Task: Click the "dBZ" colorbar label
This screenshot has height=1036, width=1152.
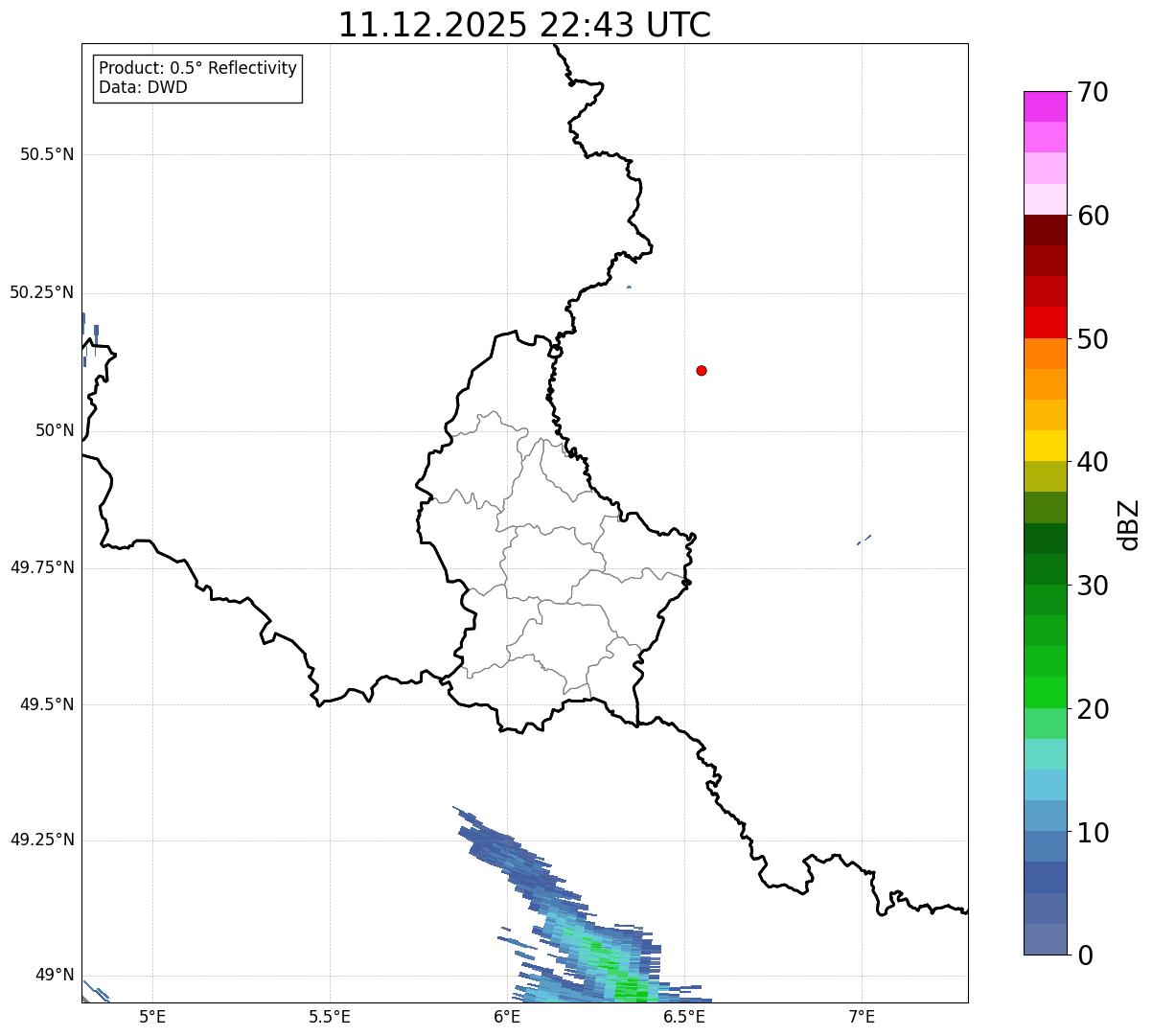Action: 1129,524
